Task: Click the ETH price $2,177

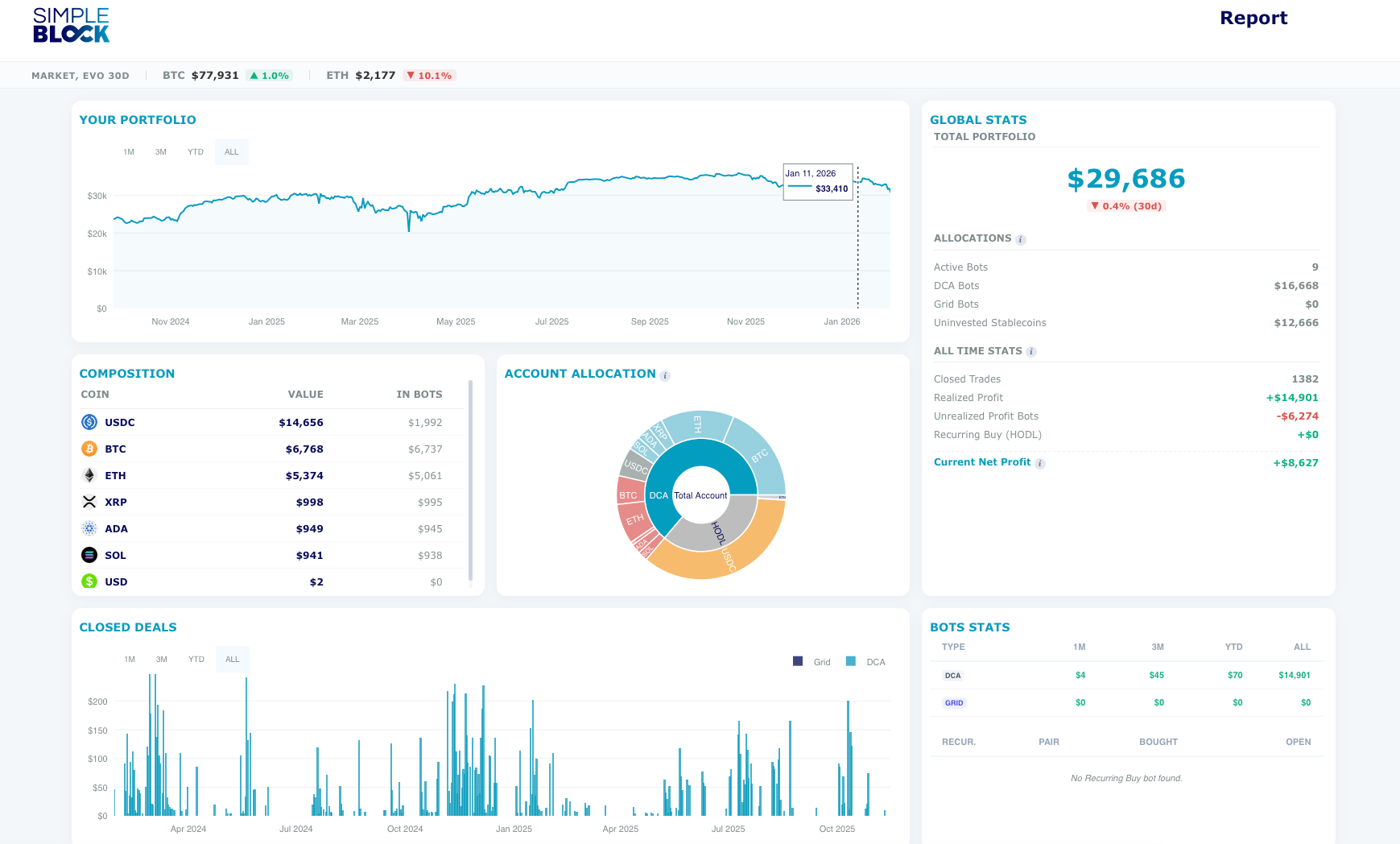Action: coord(375,76)
